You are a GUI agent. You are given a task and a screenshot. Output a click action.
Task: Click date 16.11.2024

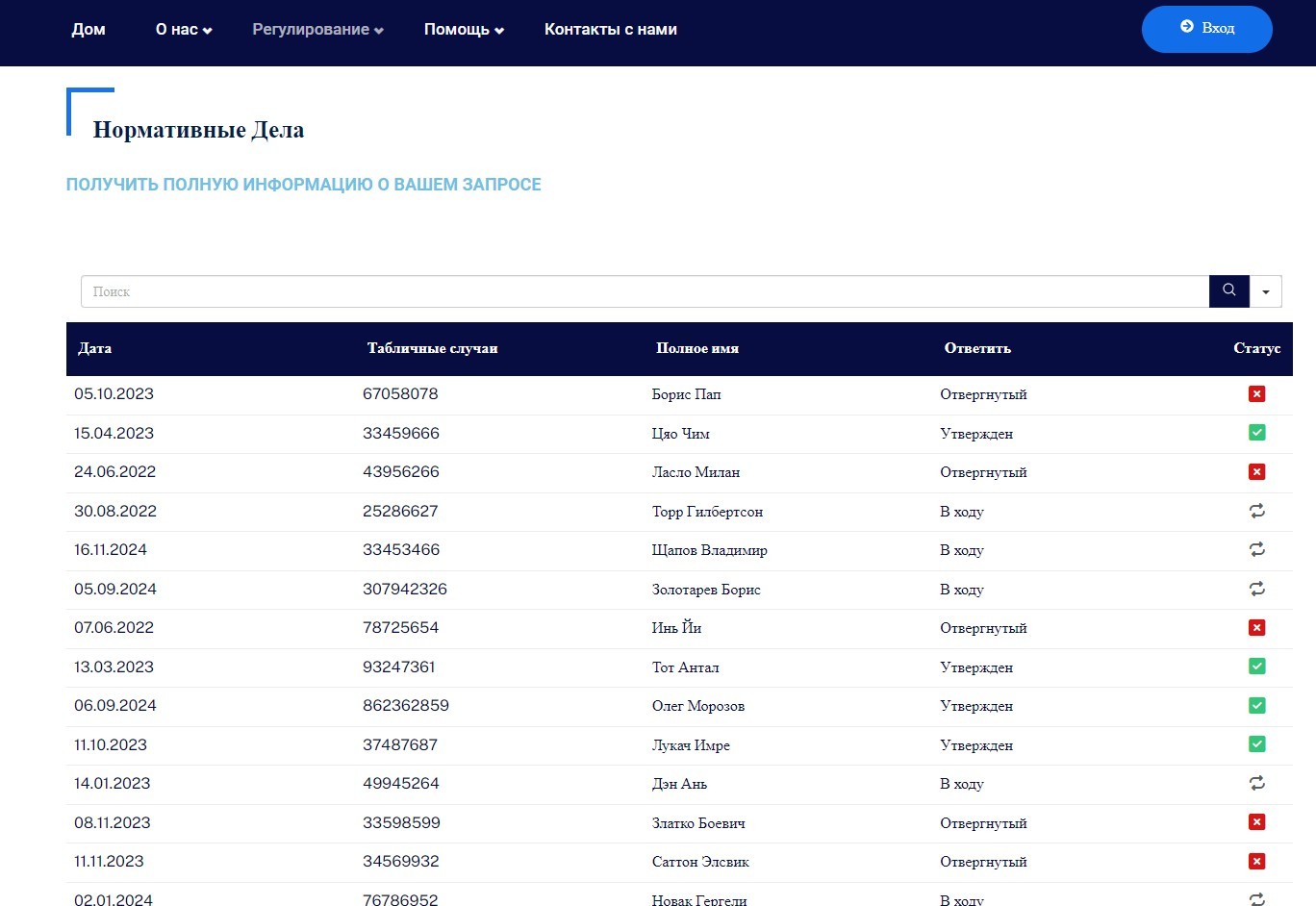pyautogui.click(x=111, y=550)
